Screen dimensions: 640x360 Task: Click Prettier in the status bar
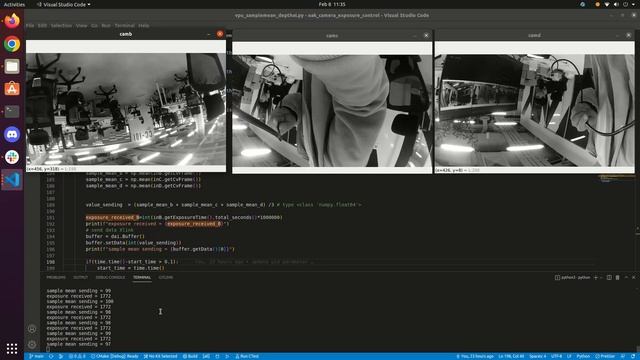pyautogui.click(x=605, y=356)
